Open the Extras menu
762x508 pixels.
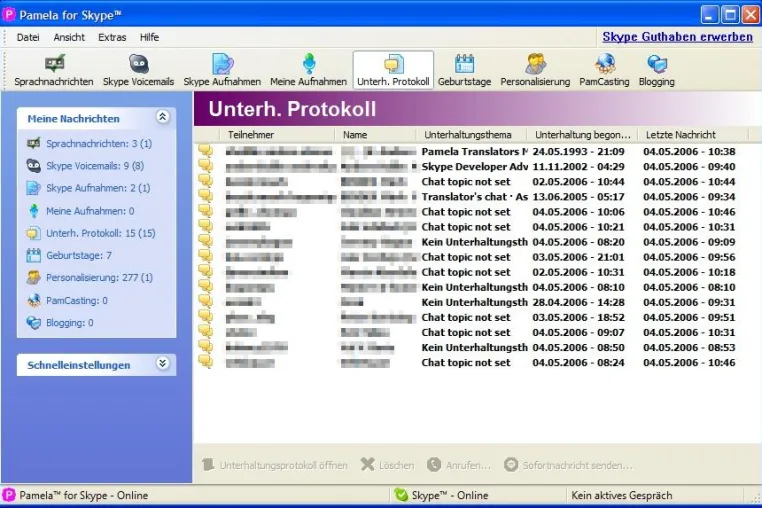(112, 37)
